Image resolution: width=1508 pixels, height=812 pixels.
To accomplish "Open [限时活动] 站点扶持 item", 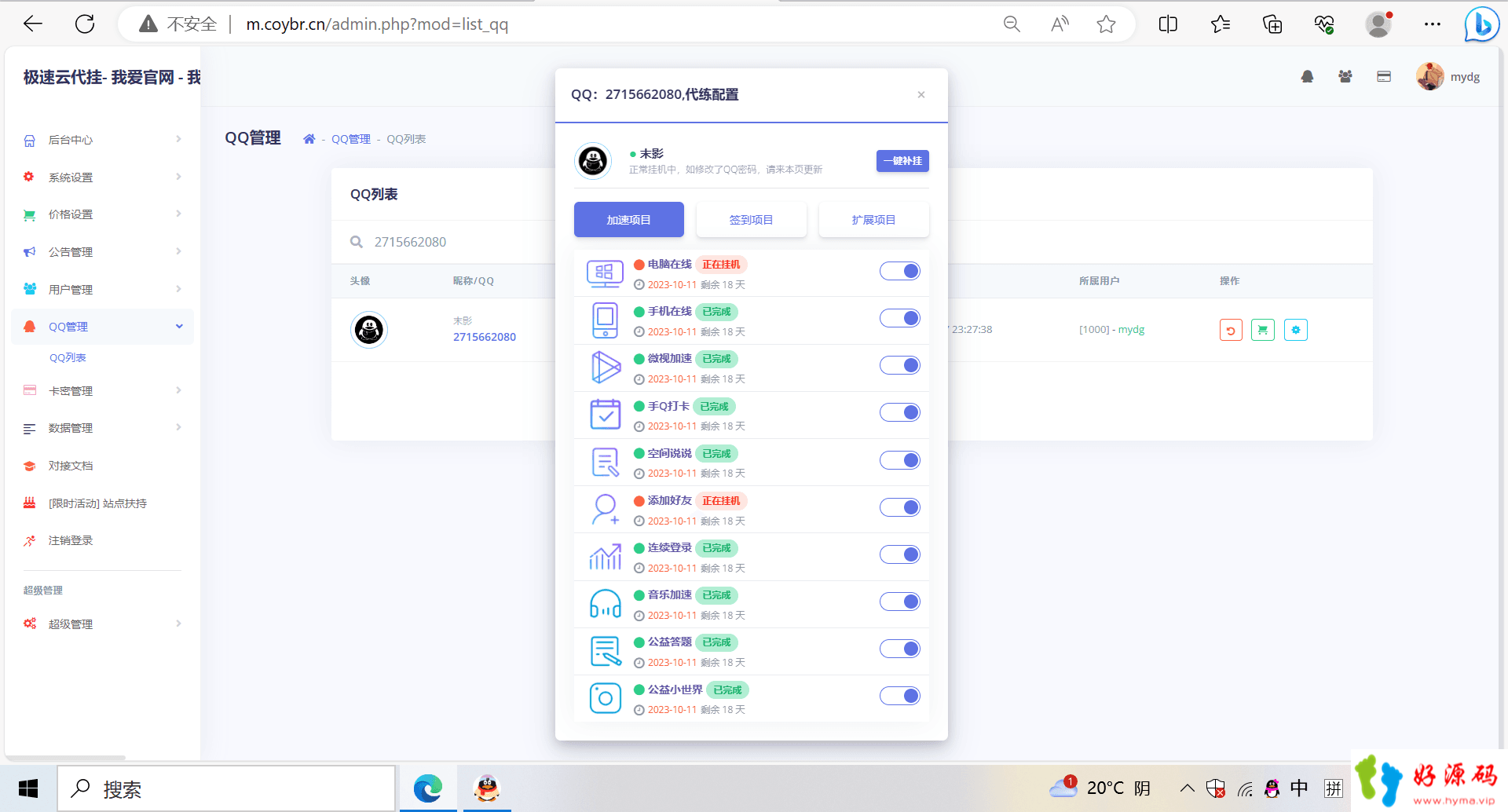I will click(97, 503).
